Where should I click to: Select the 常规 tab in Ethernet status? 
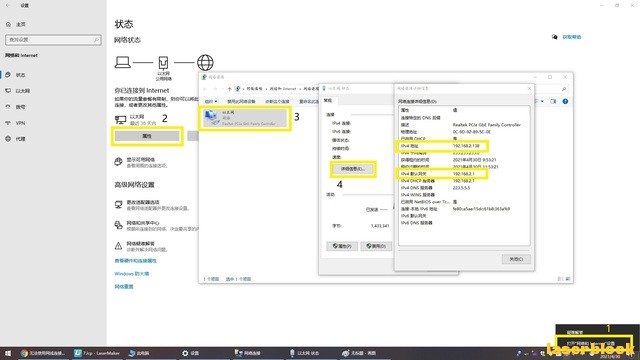(x=328, y=100)
